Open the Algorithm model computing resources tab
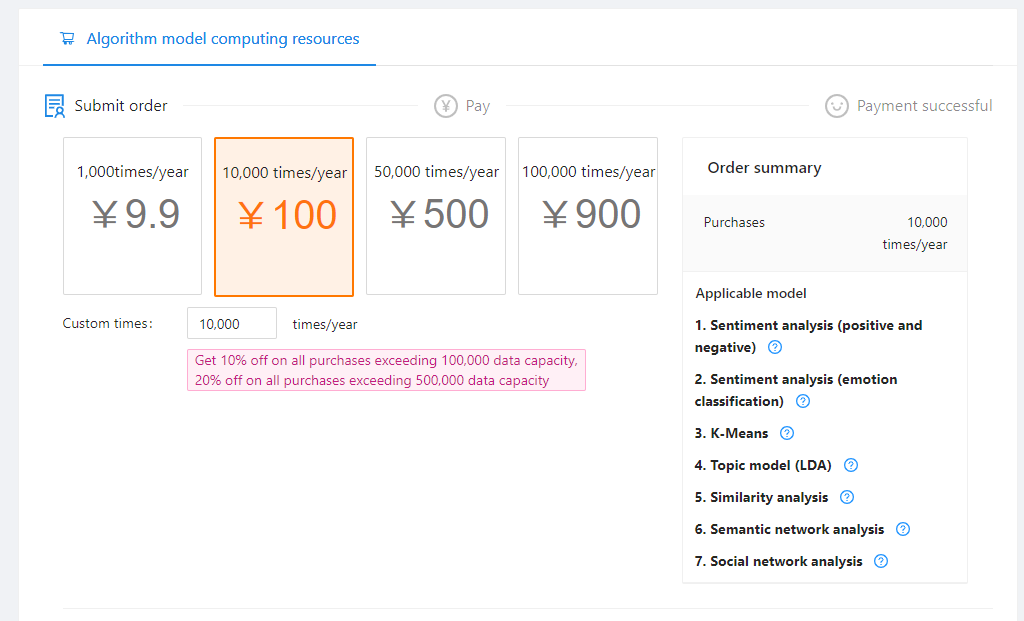Viewport: 1024px width, 621px height. [222, 39]
